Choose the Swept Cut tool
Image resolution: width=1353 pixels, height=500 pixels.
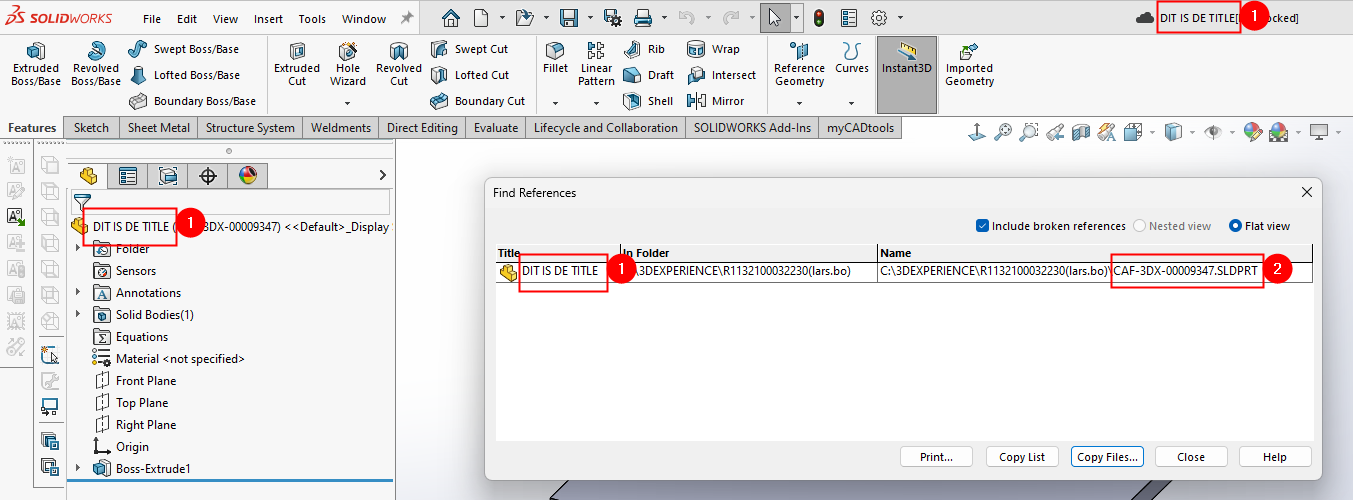(x=469, y=49)
